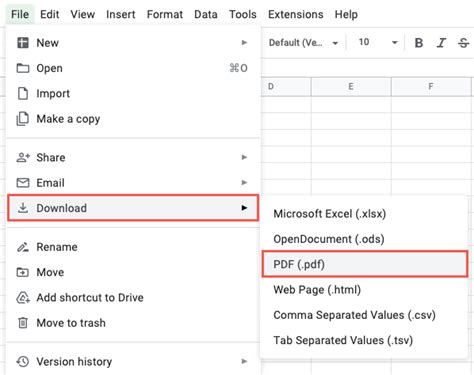Click the Bold formatting icon
Image resolution: width=474 pixels, height=375 pixels.
(419, 43)
